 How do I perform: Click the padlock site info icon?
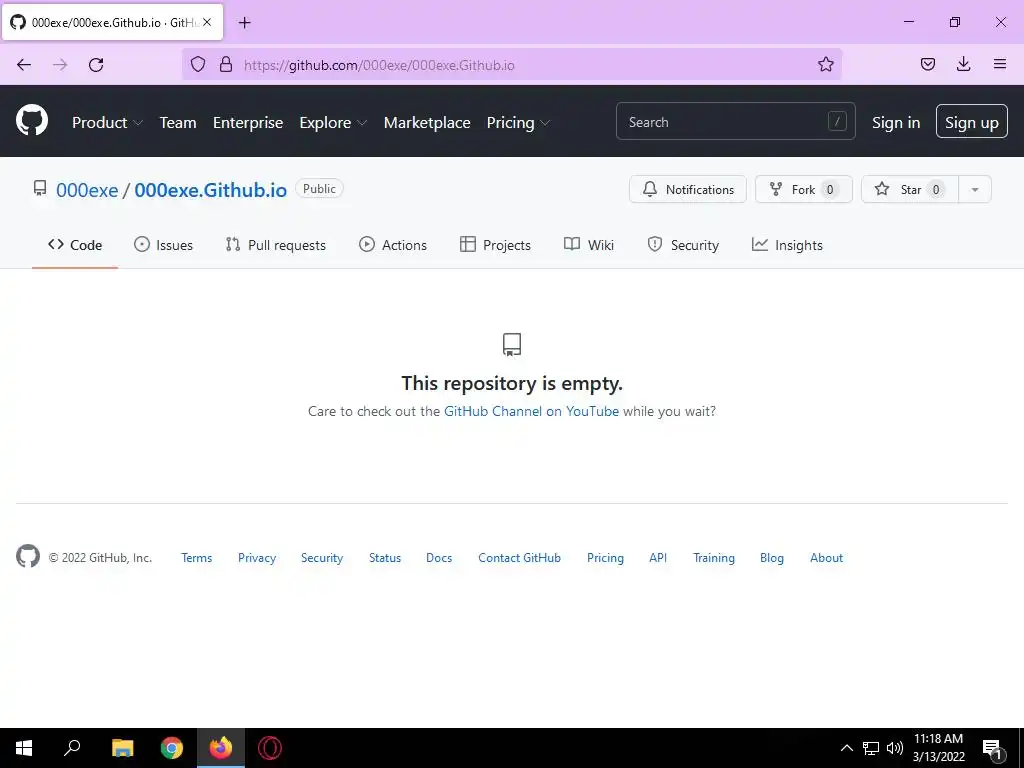226,65
